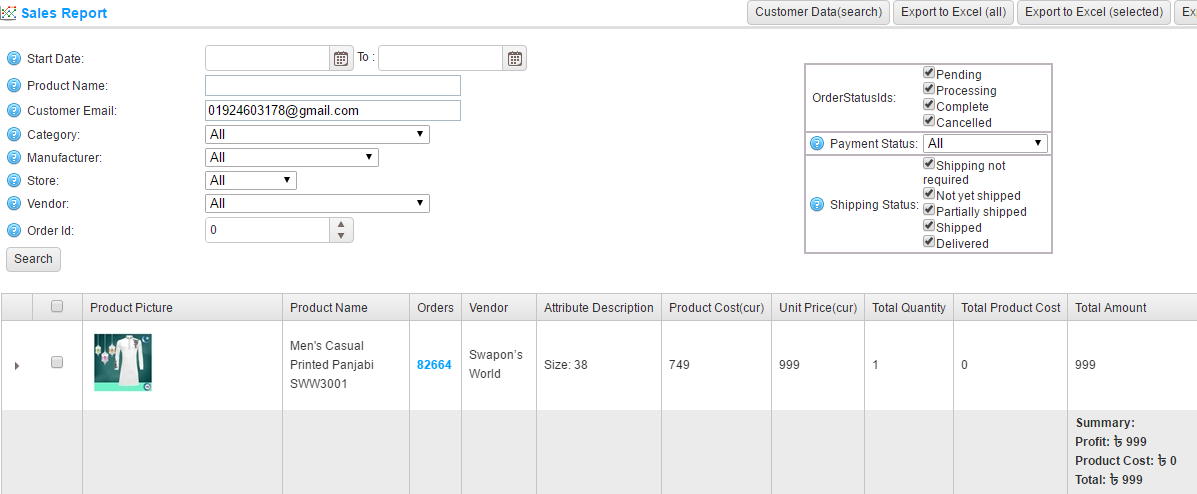Screen dimensions: 1197x494
Task: Toggle Shipping not required checkbox
Action: click(929, 163)
